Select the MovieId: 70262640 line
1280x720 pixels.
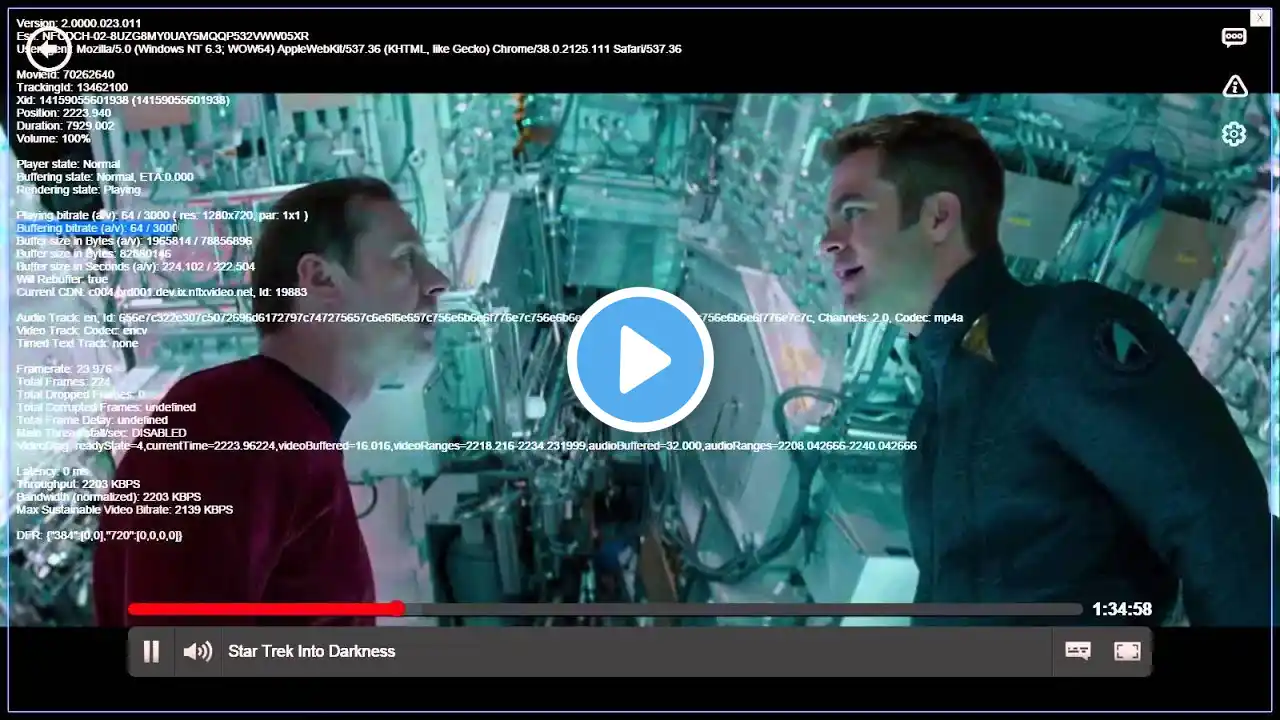(66, 75)
